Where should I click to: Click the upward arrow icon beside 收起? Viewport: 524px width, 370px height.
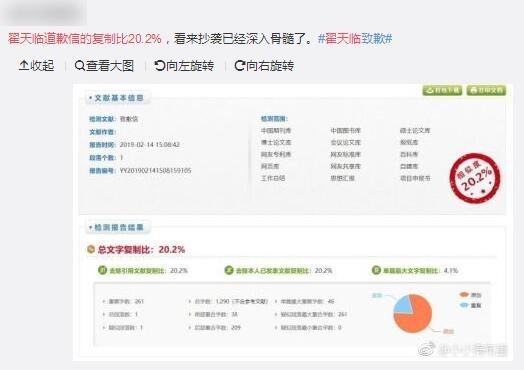tap(23, 65)
